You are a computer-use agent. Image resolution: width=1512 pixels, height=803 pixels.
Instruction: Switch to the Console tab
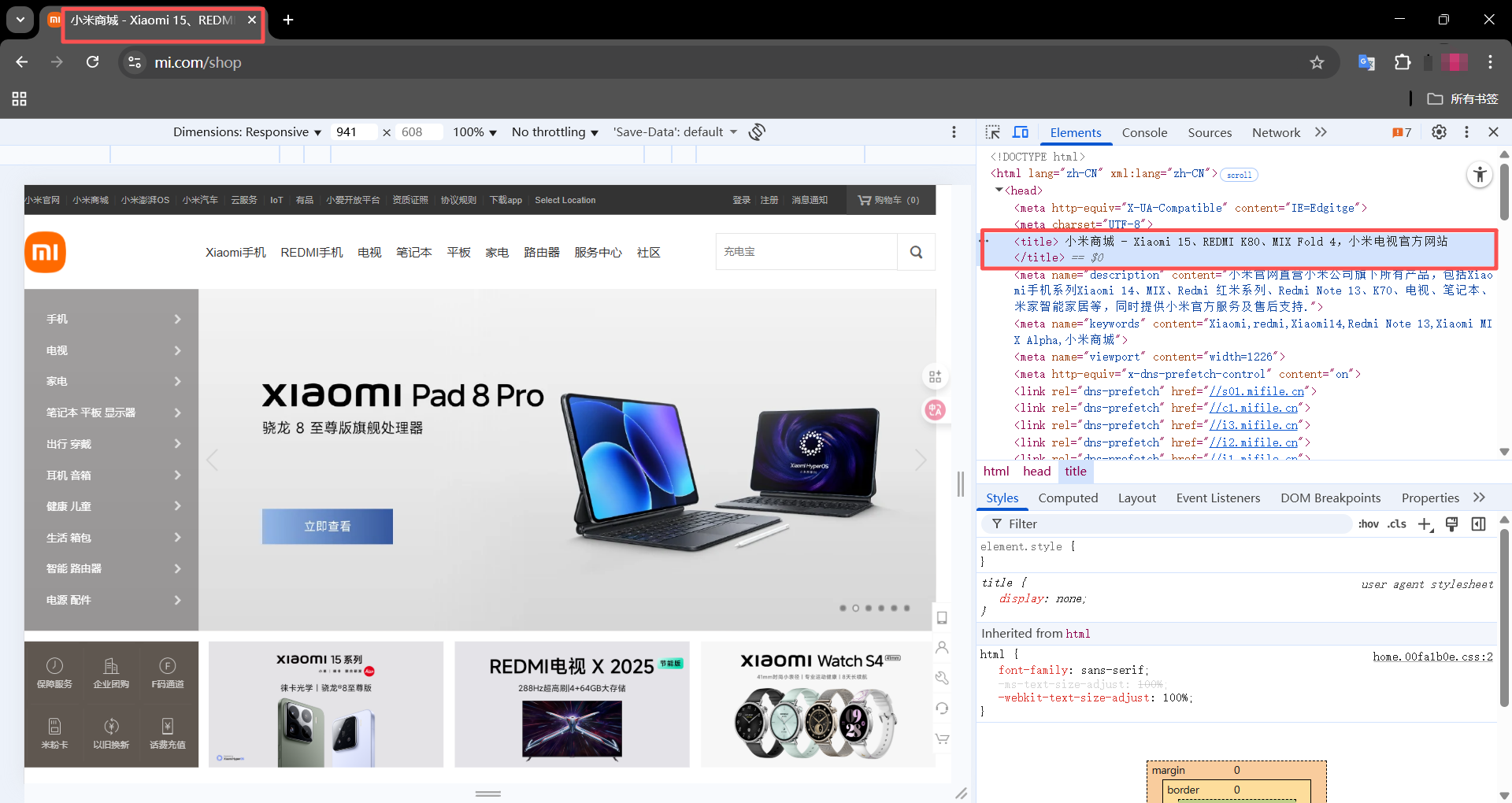point(1144,133)
